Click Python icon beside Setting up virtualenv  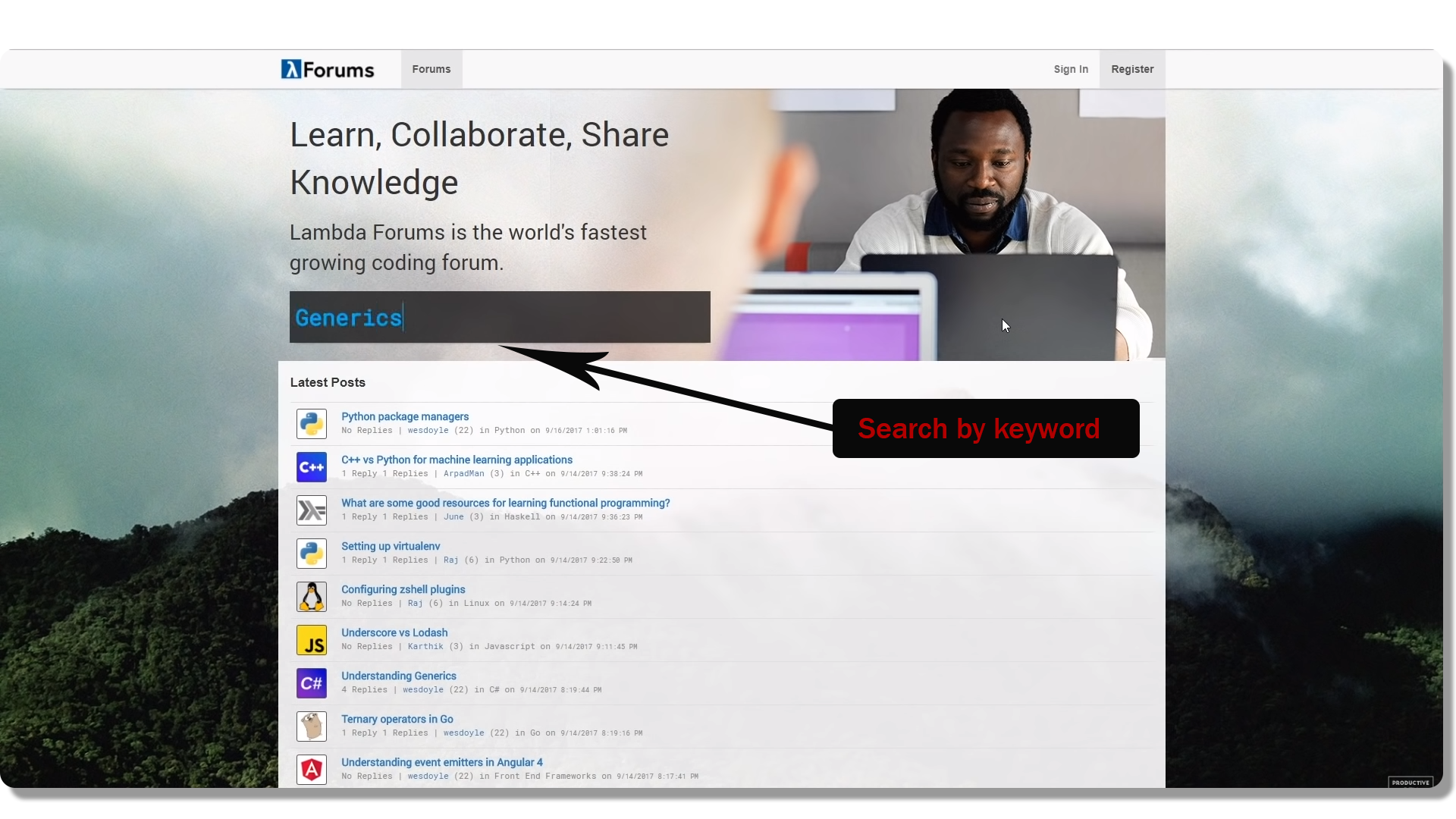point(312,554)
